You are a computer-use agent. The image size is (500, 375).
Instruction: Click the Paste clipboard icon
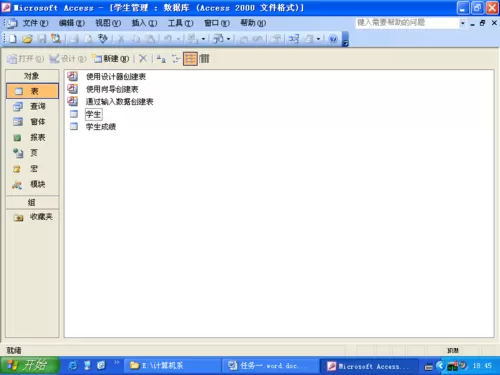pyautogui.click(x=150, y=39)
